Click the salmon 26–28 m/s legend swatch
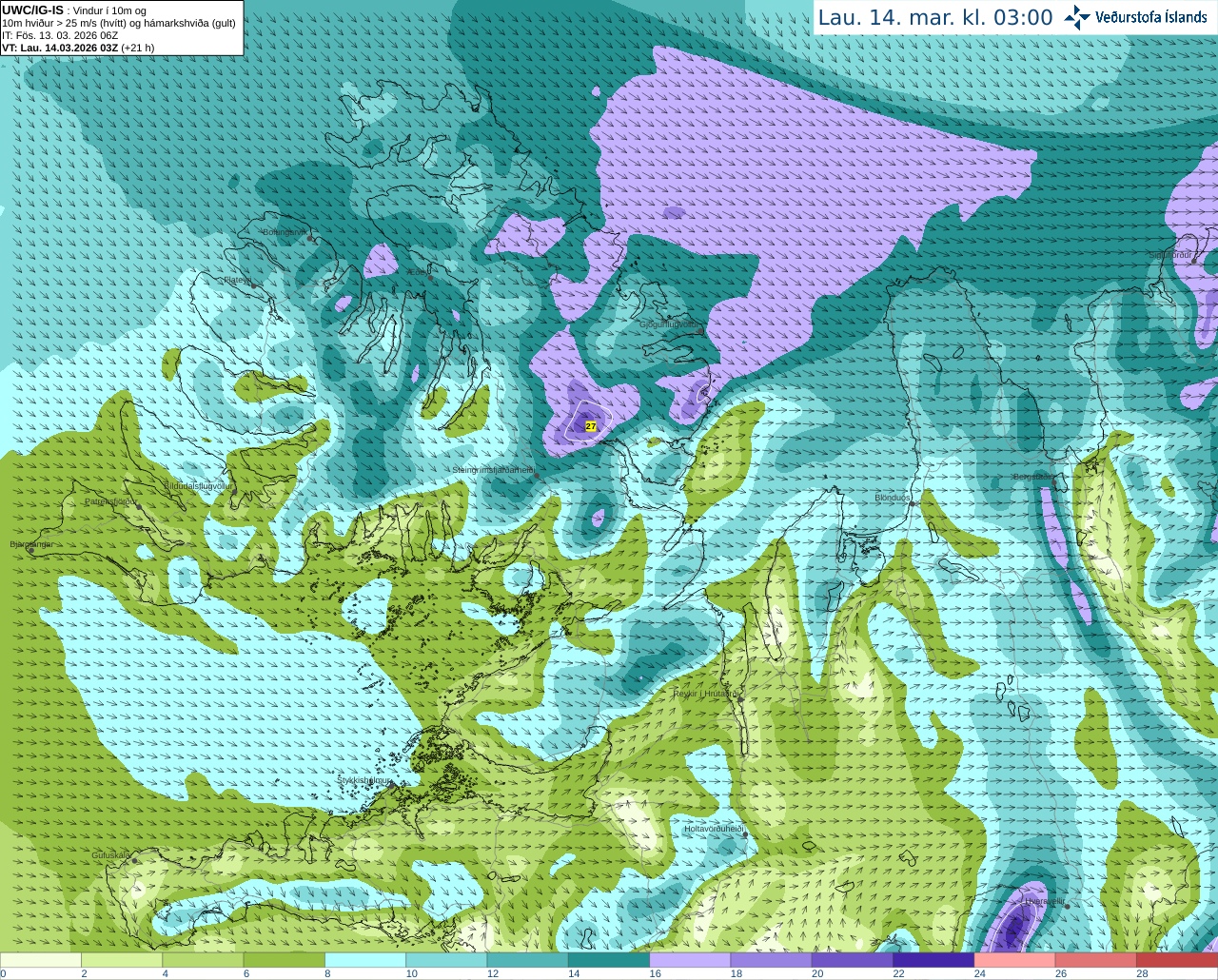 click(x=1095, y=959)
